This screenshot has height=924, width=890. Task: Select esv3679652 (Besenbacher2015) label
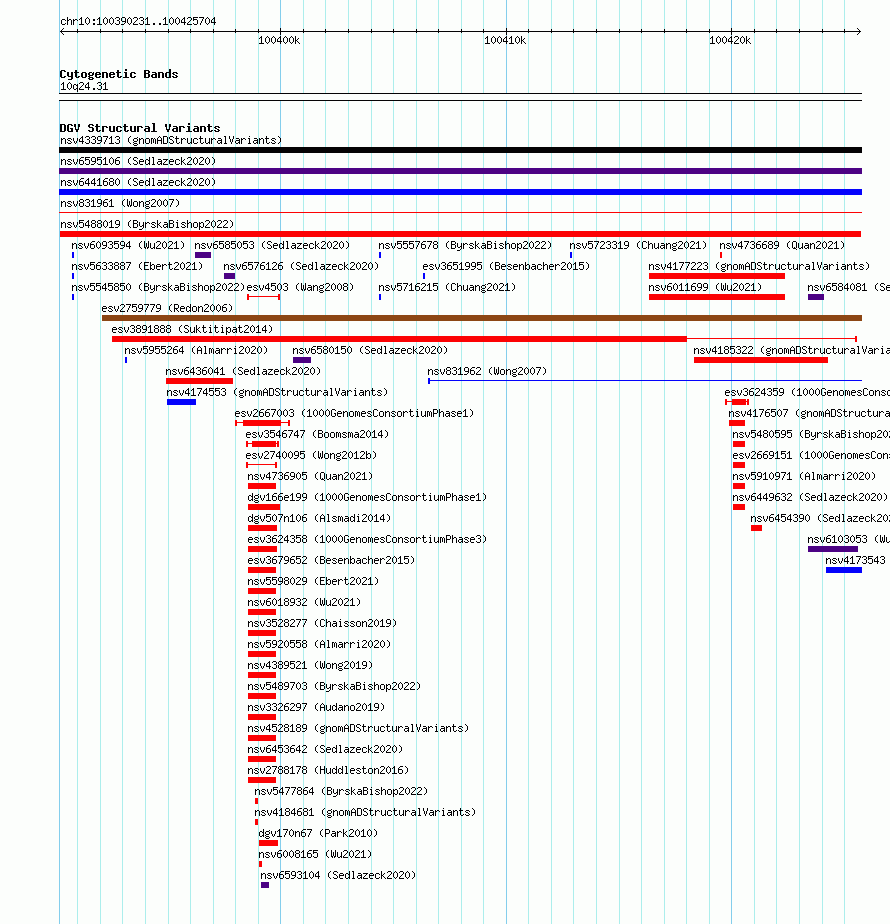tap(331, 560)
